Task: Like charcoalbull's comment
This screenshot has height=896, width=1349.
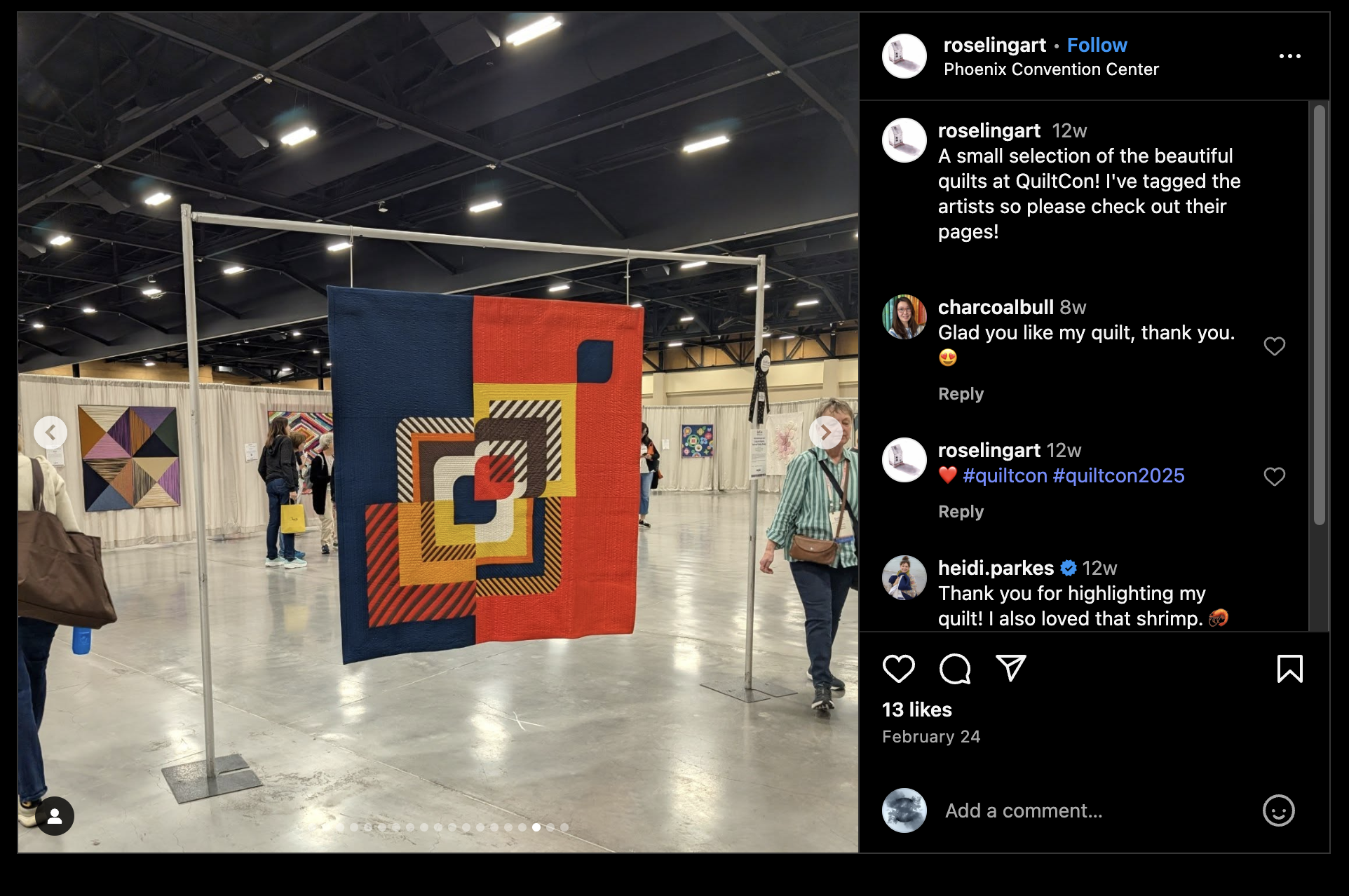Action: [x=1275, y=346]
